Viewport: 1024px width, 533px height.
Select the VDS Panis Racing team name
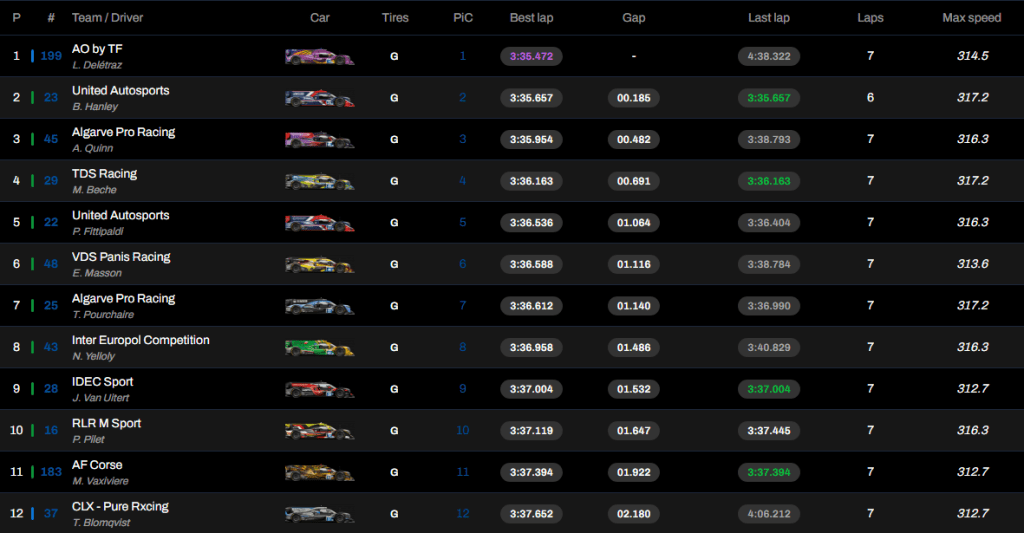(121, 257)
